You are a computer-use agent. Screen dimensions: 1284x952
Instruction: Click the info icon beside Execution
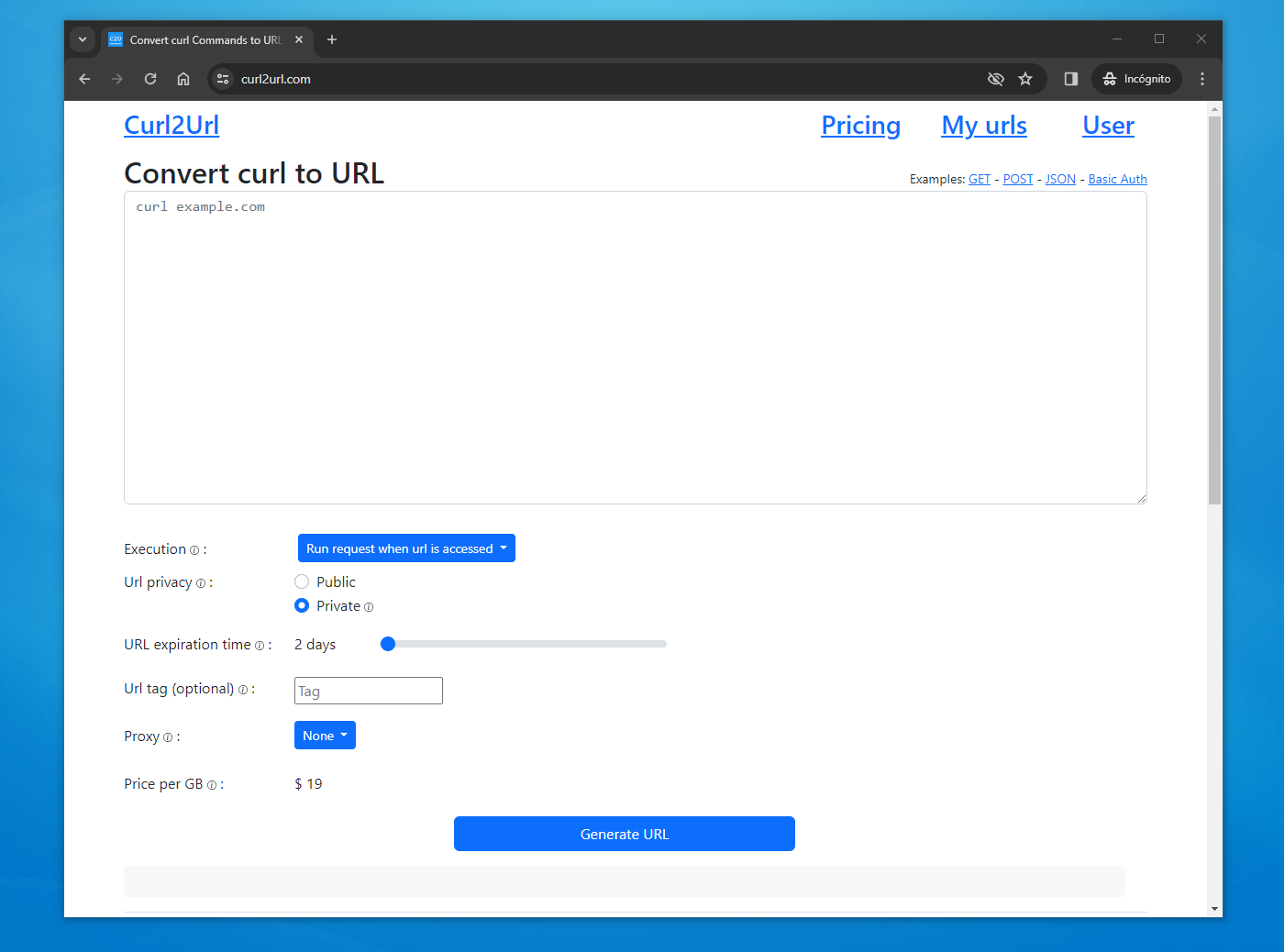(194, 550)
